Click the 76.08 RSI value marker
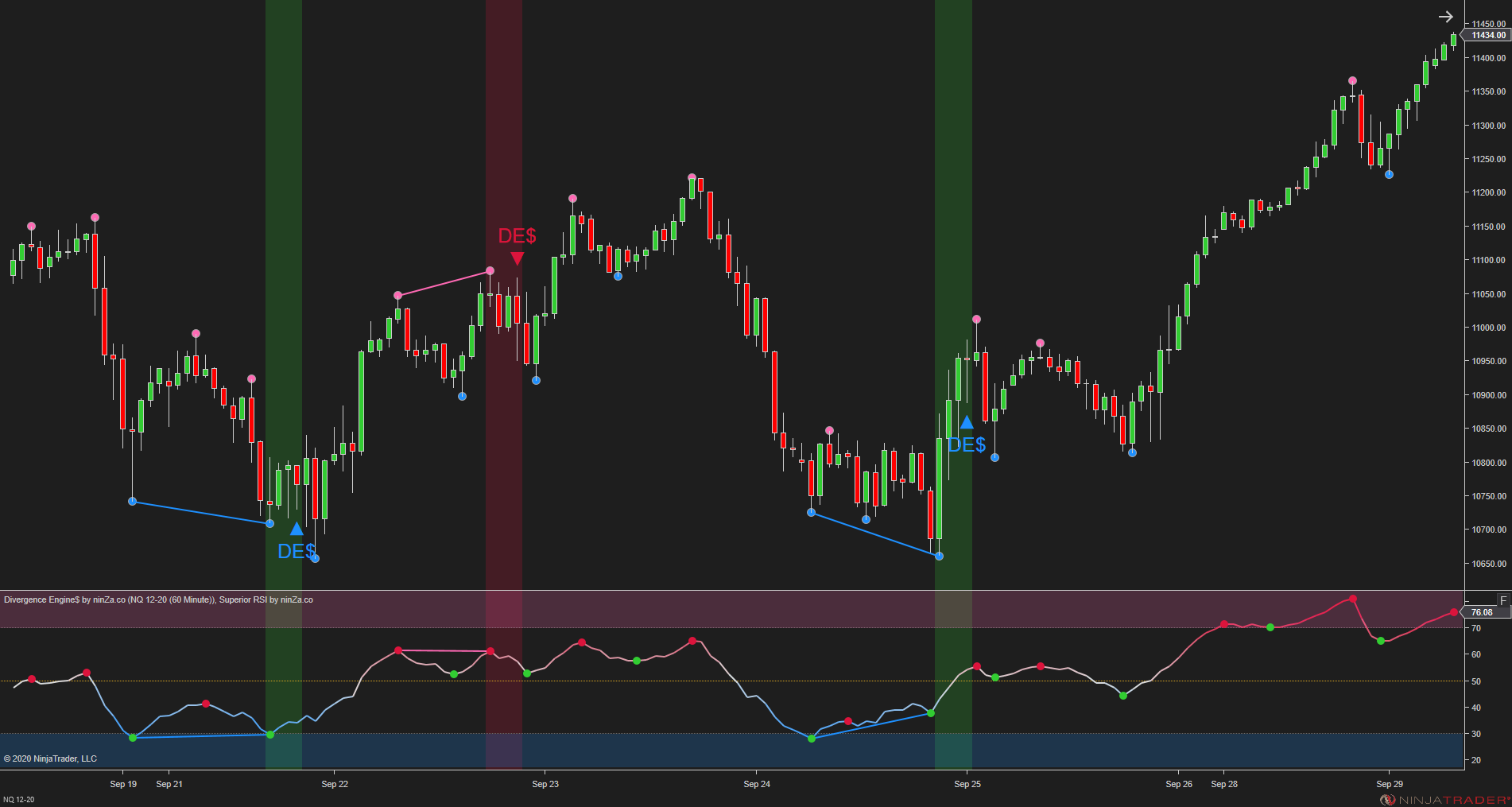The width and height of the screenshot is (1512, 807). [x=1483, y=612]
